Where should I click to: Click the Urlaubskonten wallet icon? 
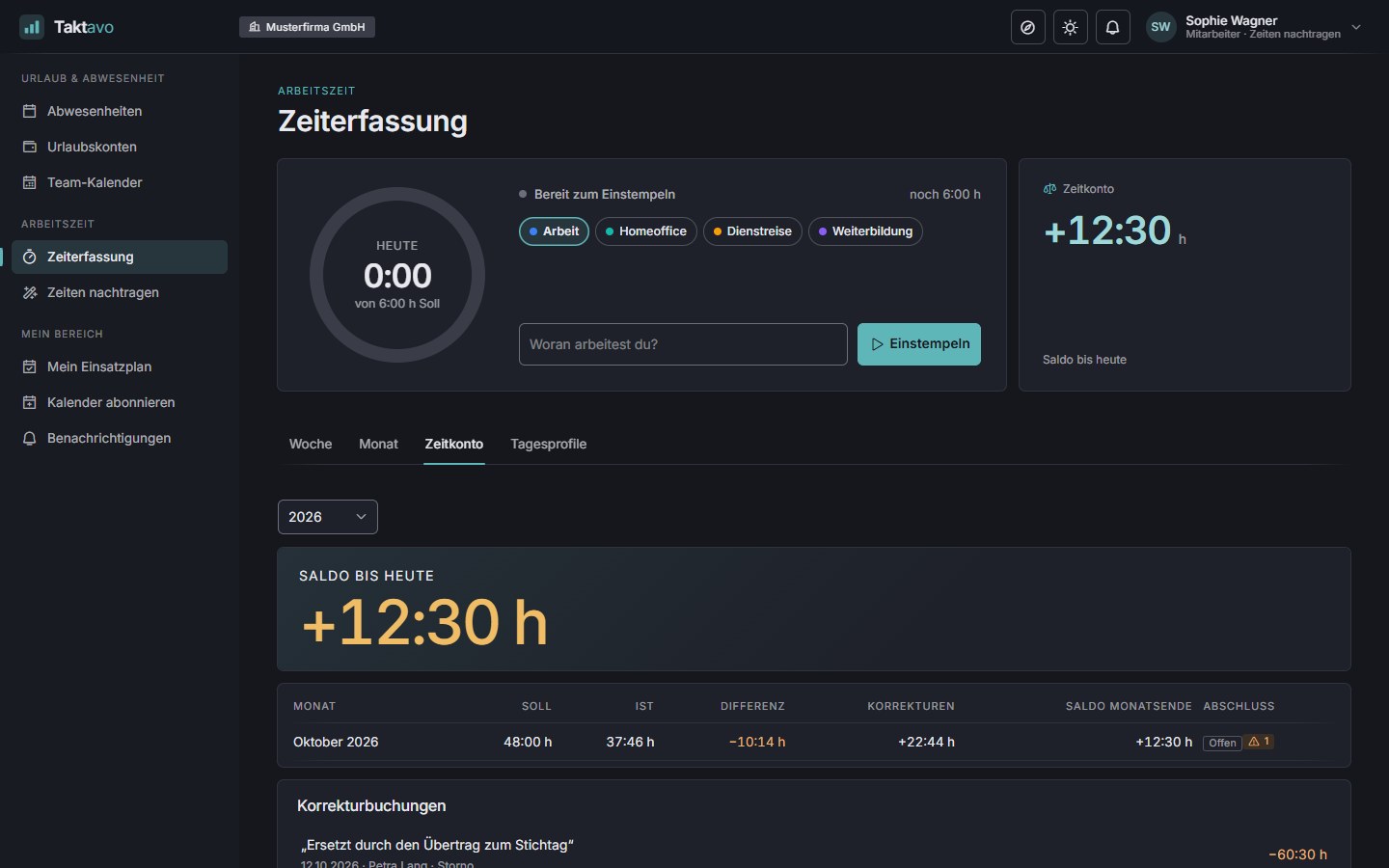coord(30,147)
